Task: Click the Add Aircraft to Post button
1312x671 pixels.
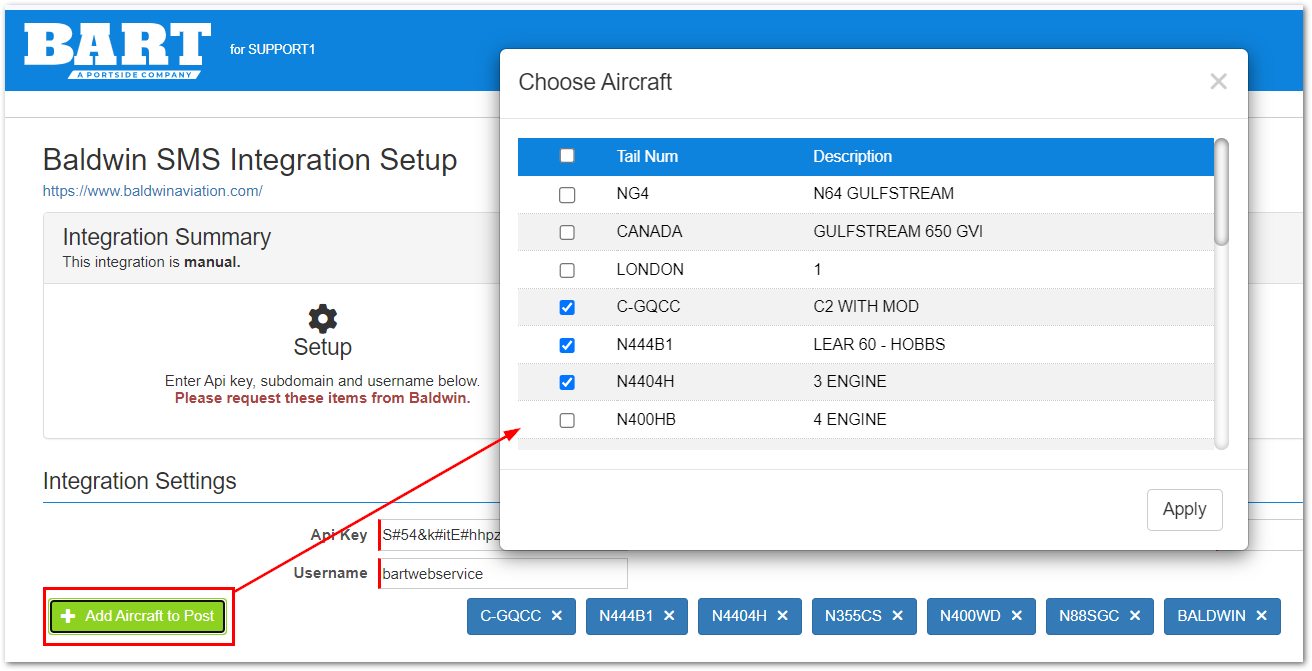Action: tap(139, 616)
